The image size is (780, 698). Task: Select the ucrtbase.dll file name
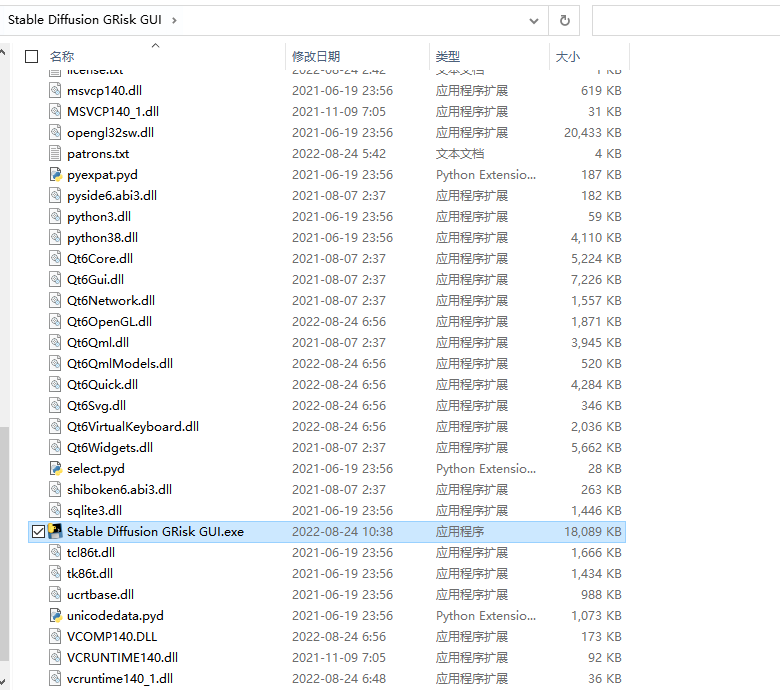point(100,595)
